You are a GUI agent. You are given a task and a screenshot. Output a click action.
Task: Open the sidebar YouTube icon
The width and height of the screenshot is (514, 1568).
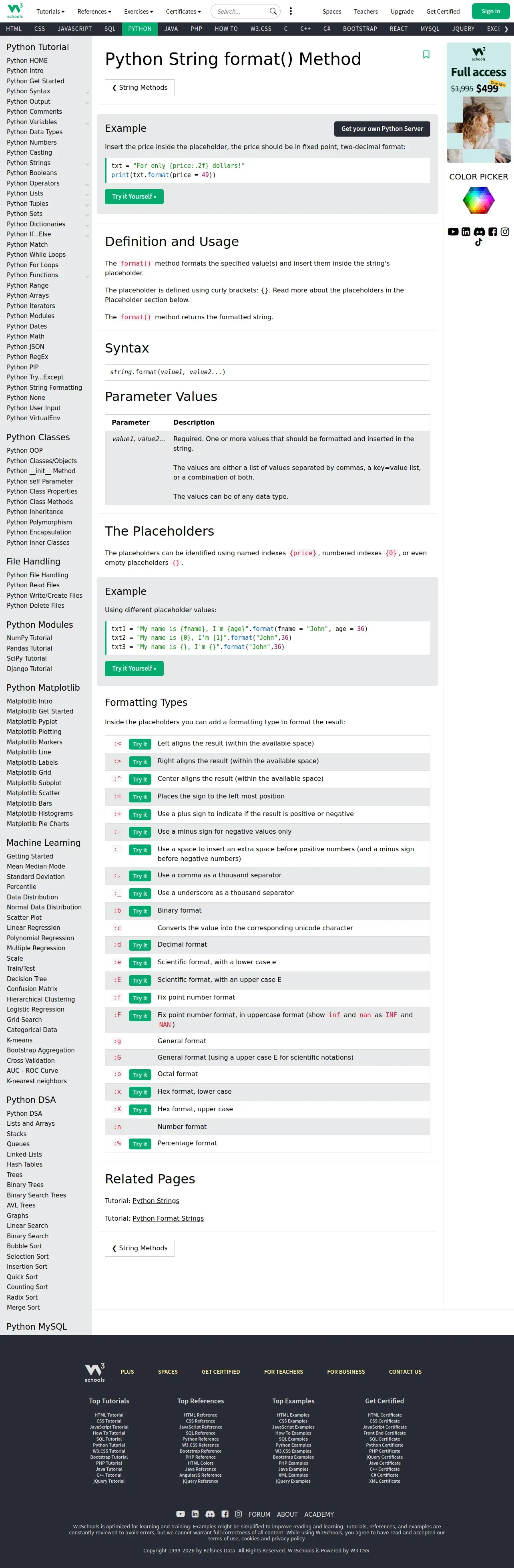pos(453,232)
